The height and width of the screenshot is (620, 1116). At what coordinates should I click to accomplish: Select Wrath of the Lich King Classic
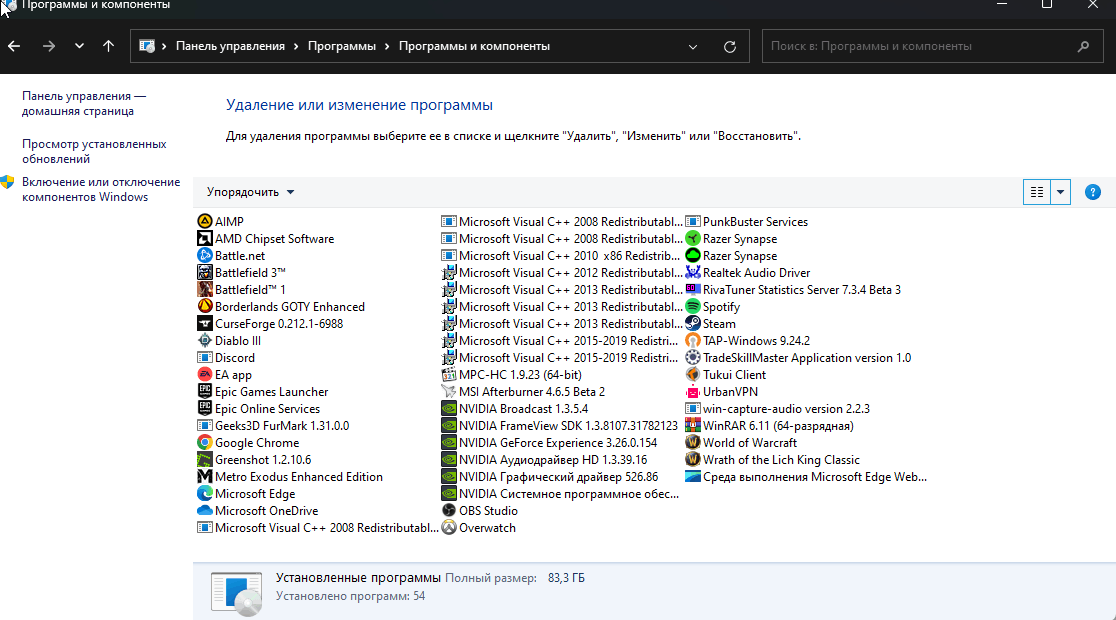(772, 460)
